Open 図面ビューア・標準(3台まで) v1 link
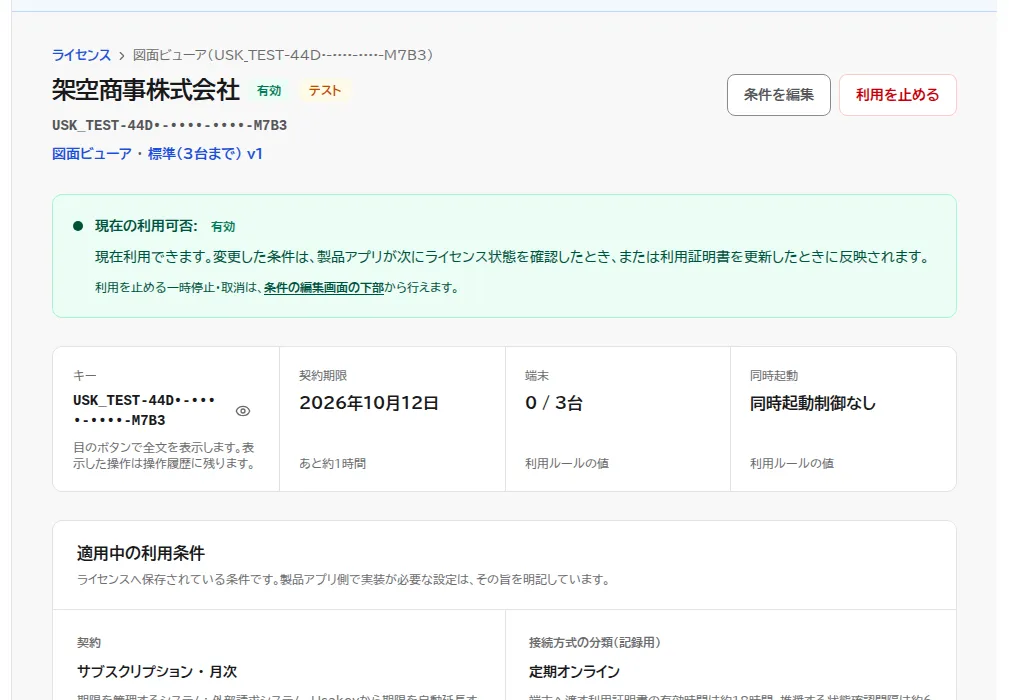This screenshot has width=1009, height=700. pyautogui.click(x=157, y=154)
